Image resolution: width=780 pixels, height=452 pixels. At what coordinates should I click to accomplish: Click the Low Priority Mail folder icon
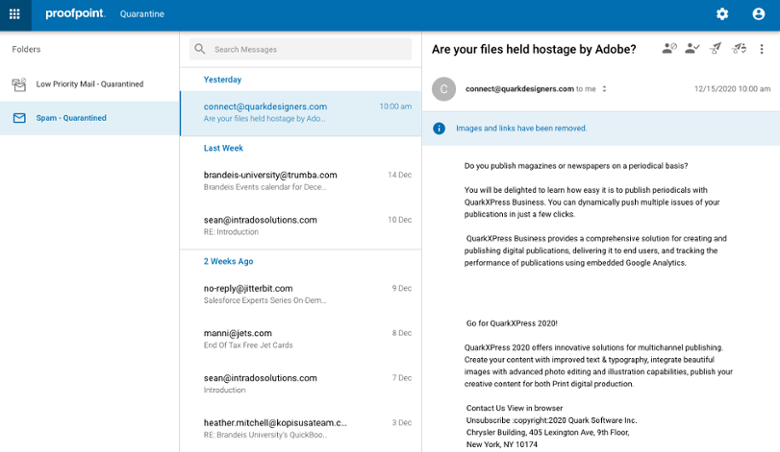pyautogui.click(x=19, y=85)
